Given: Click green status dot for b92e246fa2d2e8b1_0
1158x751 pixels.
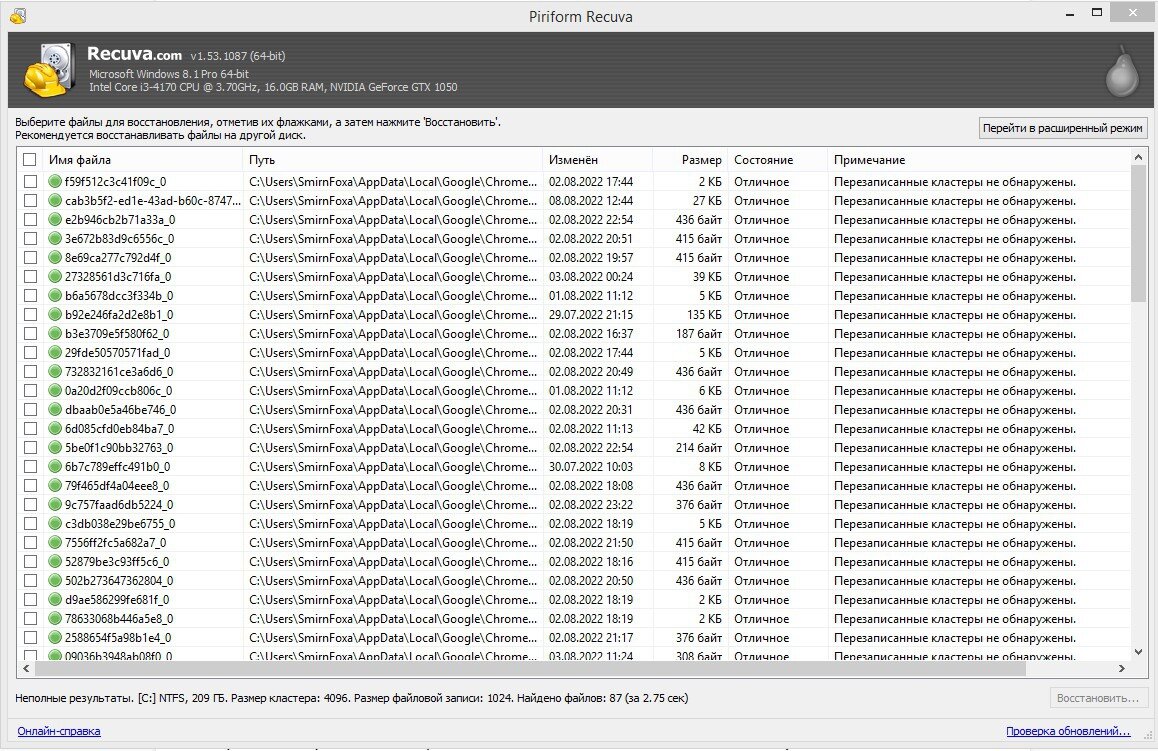Looking at the screenshot, I should [55, 315].
